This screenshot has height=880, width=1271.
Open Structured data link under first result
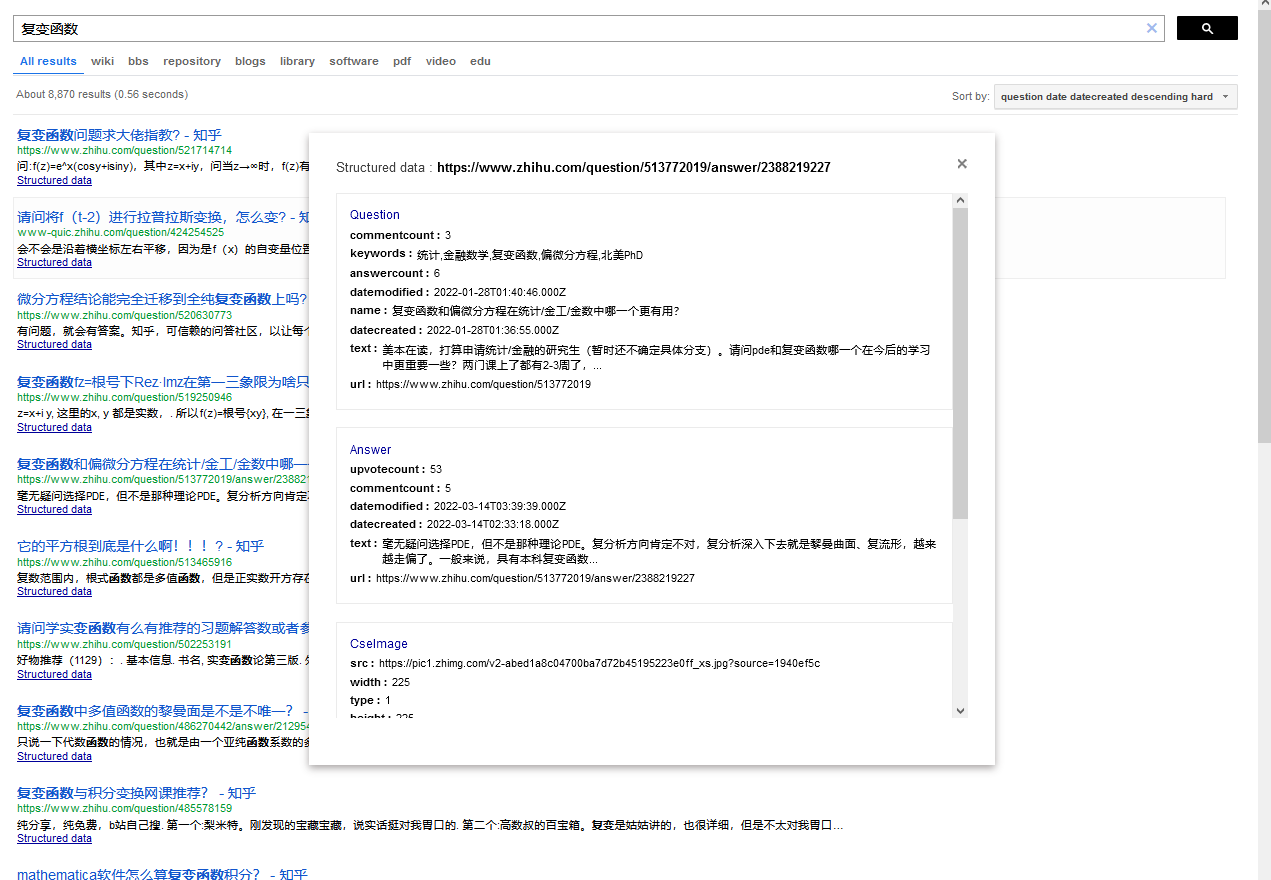click(54, 181)
